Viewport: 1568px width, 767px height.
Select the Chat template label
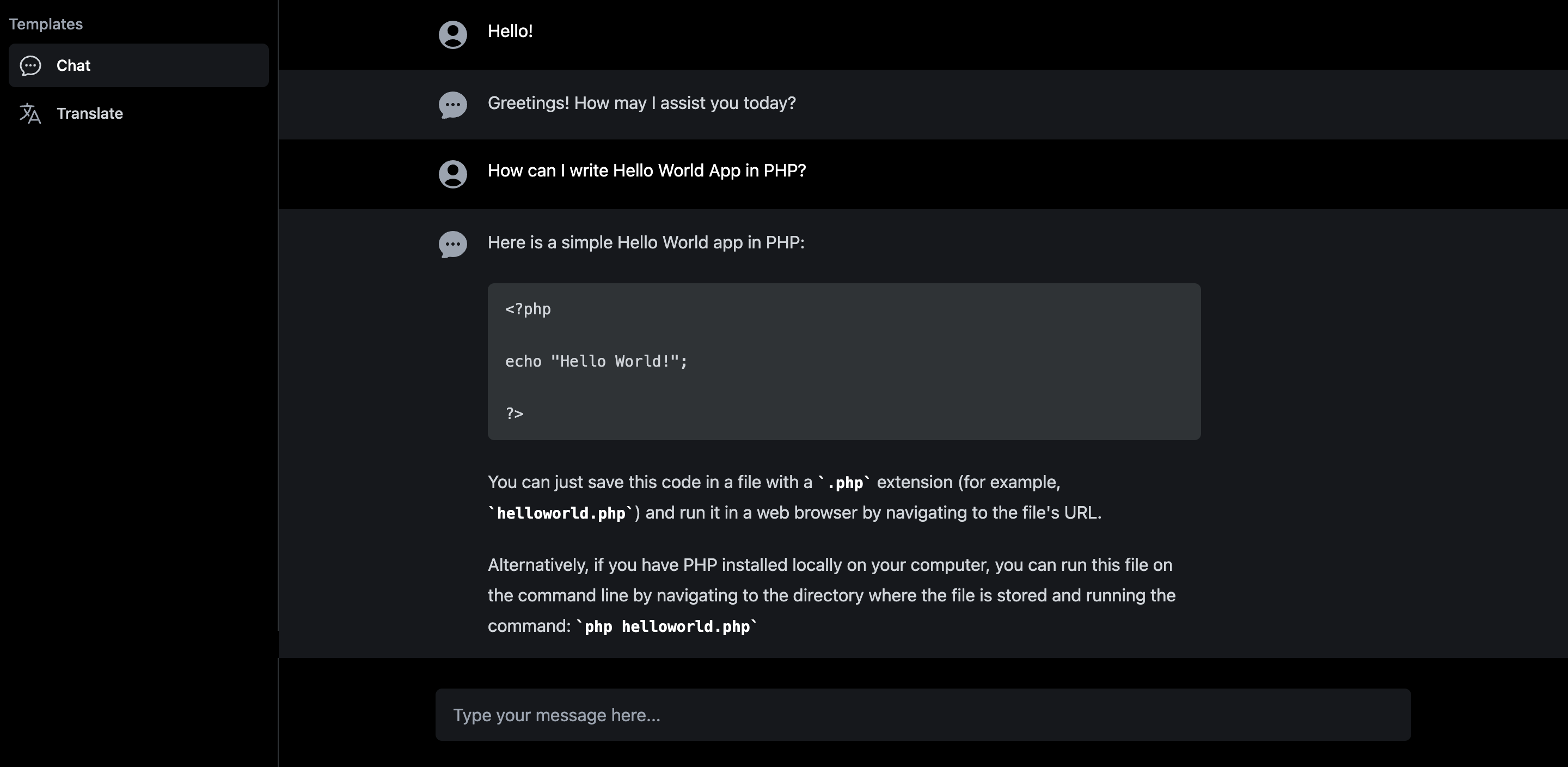[x=73, y=65]
